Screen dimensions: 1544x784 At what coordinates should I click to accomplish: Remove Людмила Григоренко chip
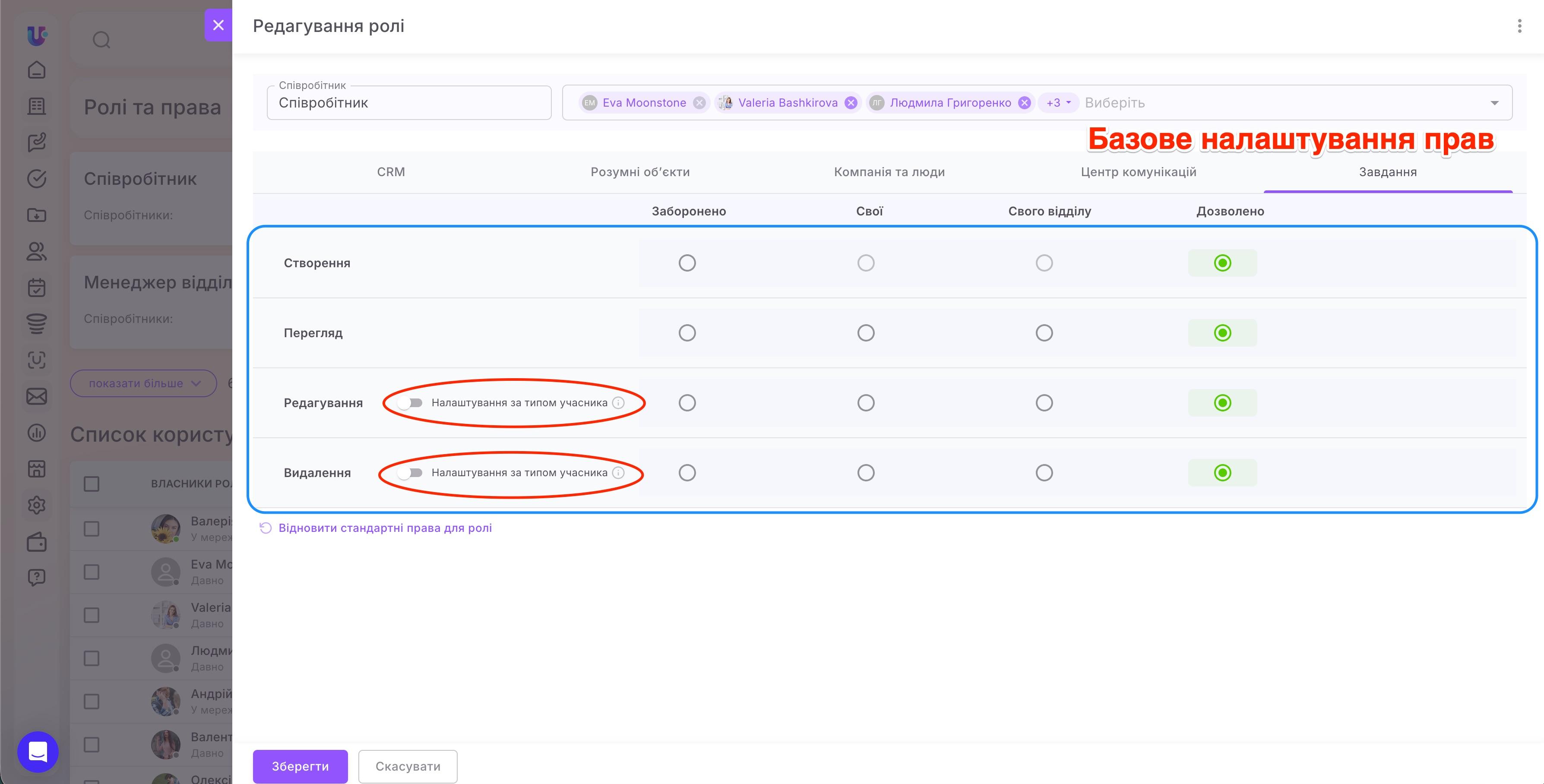[x=1024, y=102]
